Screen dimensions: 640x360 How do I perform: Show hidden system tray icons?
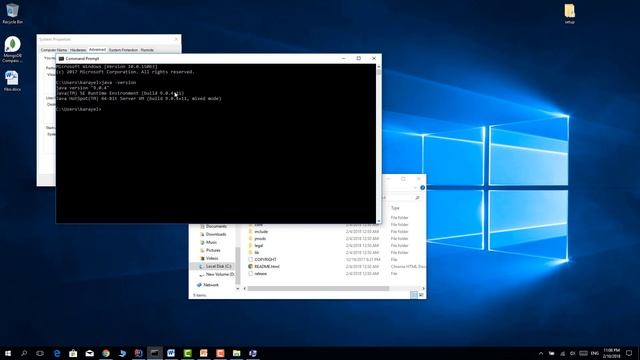(541, 353)
